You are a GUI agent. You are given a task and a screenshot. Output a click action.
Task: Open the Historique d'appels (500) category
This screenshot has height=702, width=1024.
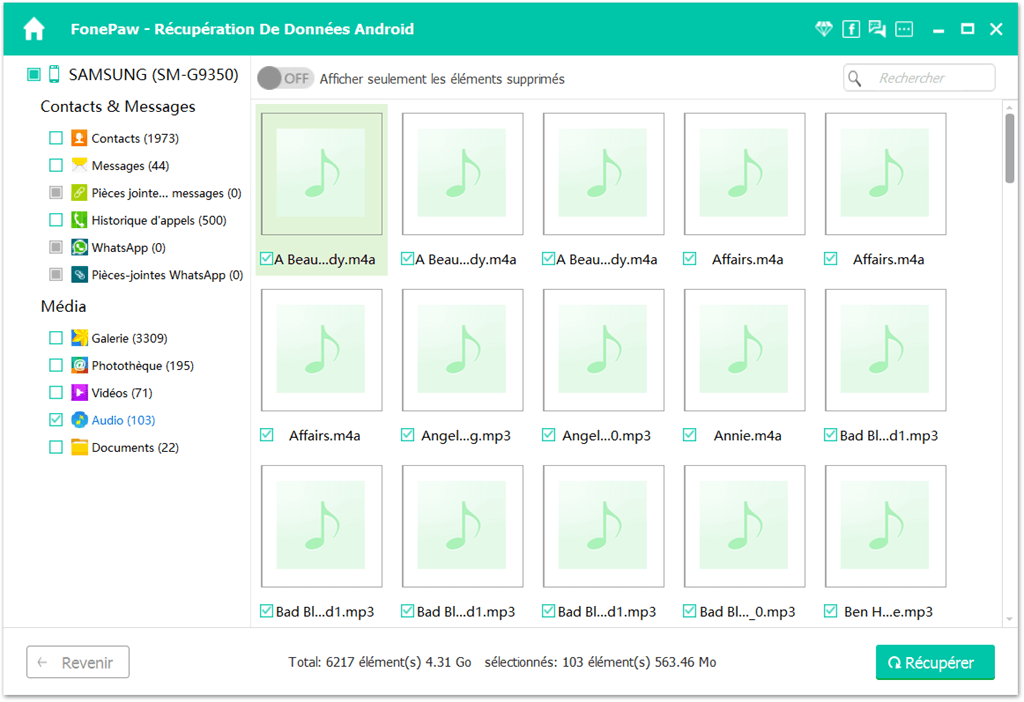tap(159, 220)
